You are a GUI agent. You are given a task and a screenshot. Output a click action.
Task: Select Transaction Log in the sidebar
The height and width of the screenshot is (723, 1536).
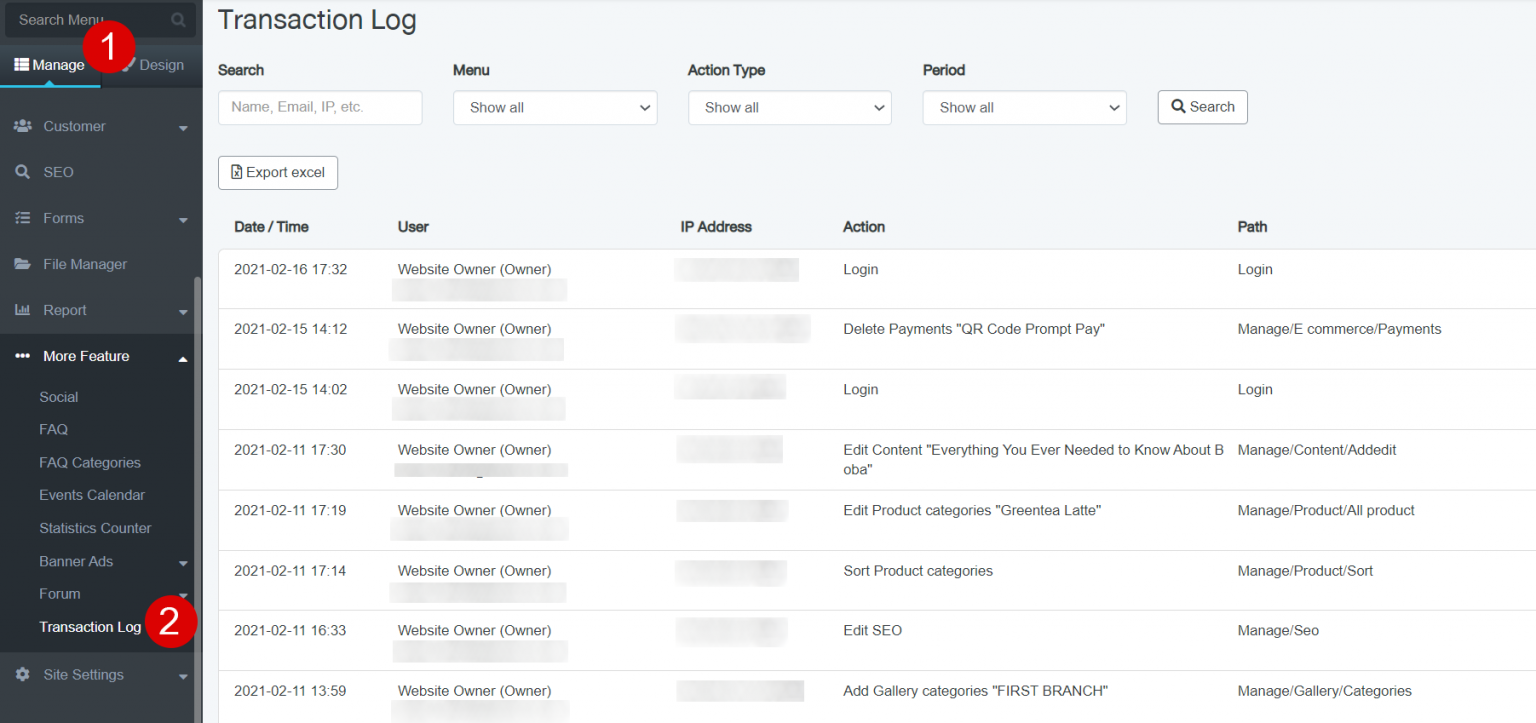[90, 626]
